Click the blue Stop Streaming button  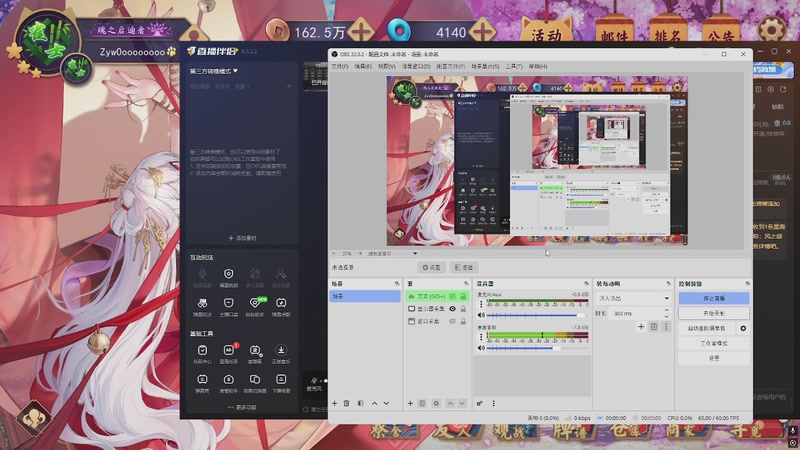(x=714, y=298)
